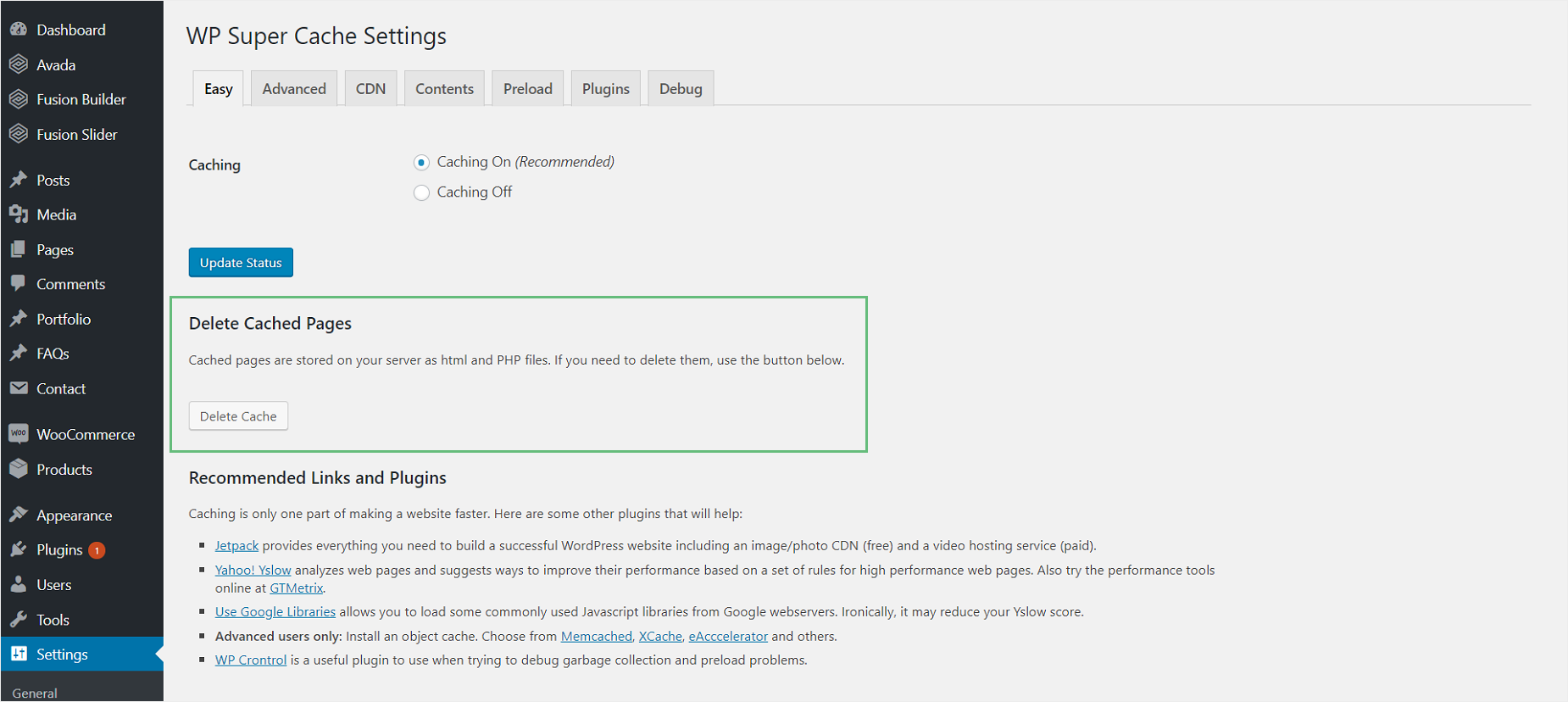Click the Fusion Slider icon
This screenshot has height=702, width=1568.
pos(19,134)
